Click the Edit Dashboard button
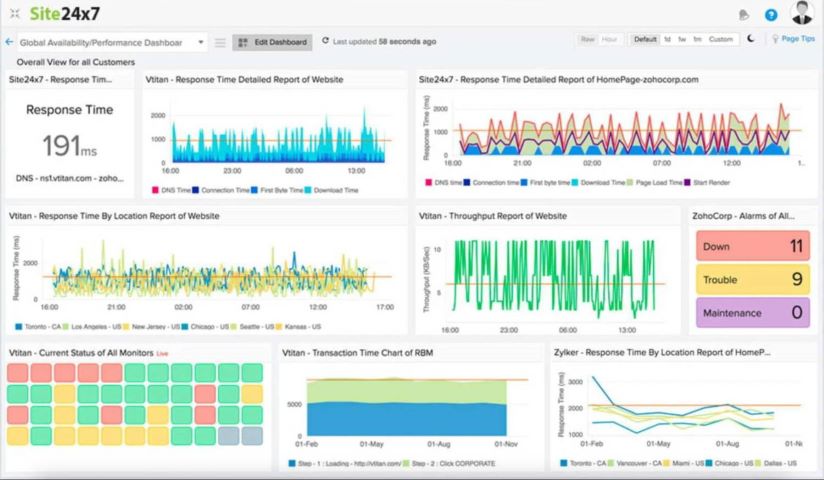 272,42
